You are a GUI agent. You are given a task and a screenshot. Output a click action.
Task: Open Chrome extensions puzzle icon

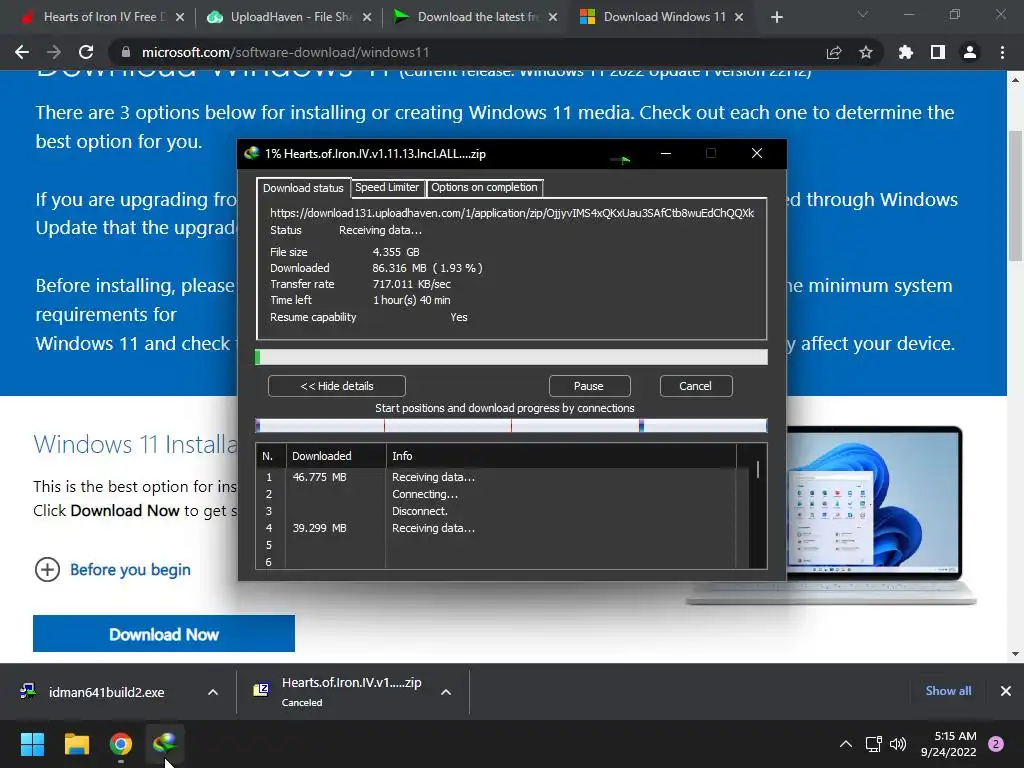coord(905,52)
